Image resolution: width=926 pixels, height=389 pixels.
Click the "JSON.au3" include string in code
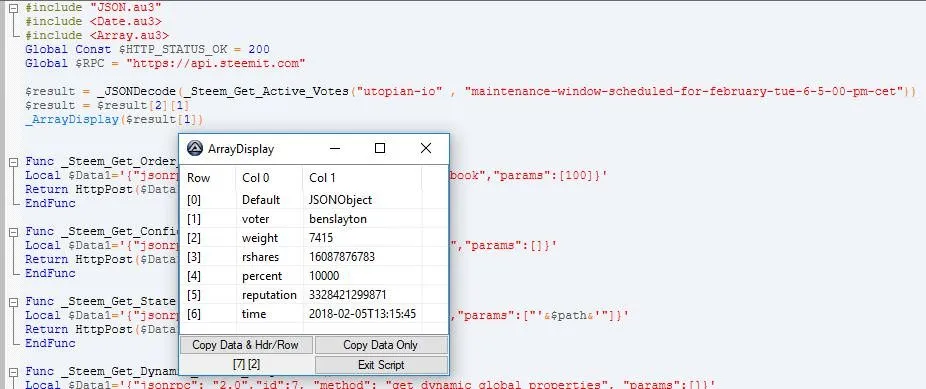[x=126, y=8]
